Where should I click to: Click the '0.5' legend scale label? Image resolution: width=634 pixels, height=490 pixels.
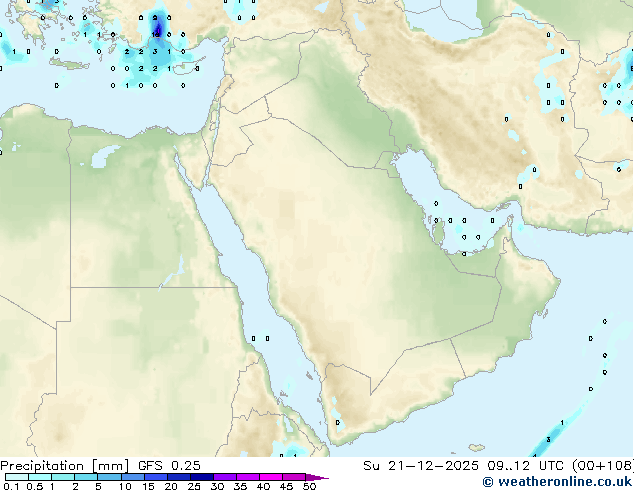(x=35, y=486)
